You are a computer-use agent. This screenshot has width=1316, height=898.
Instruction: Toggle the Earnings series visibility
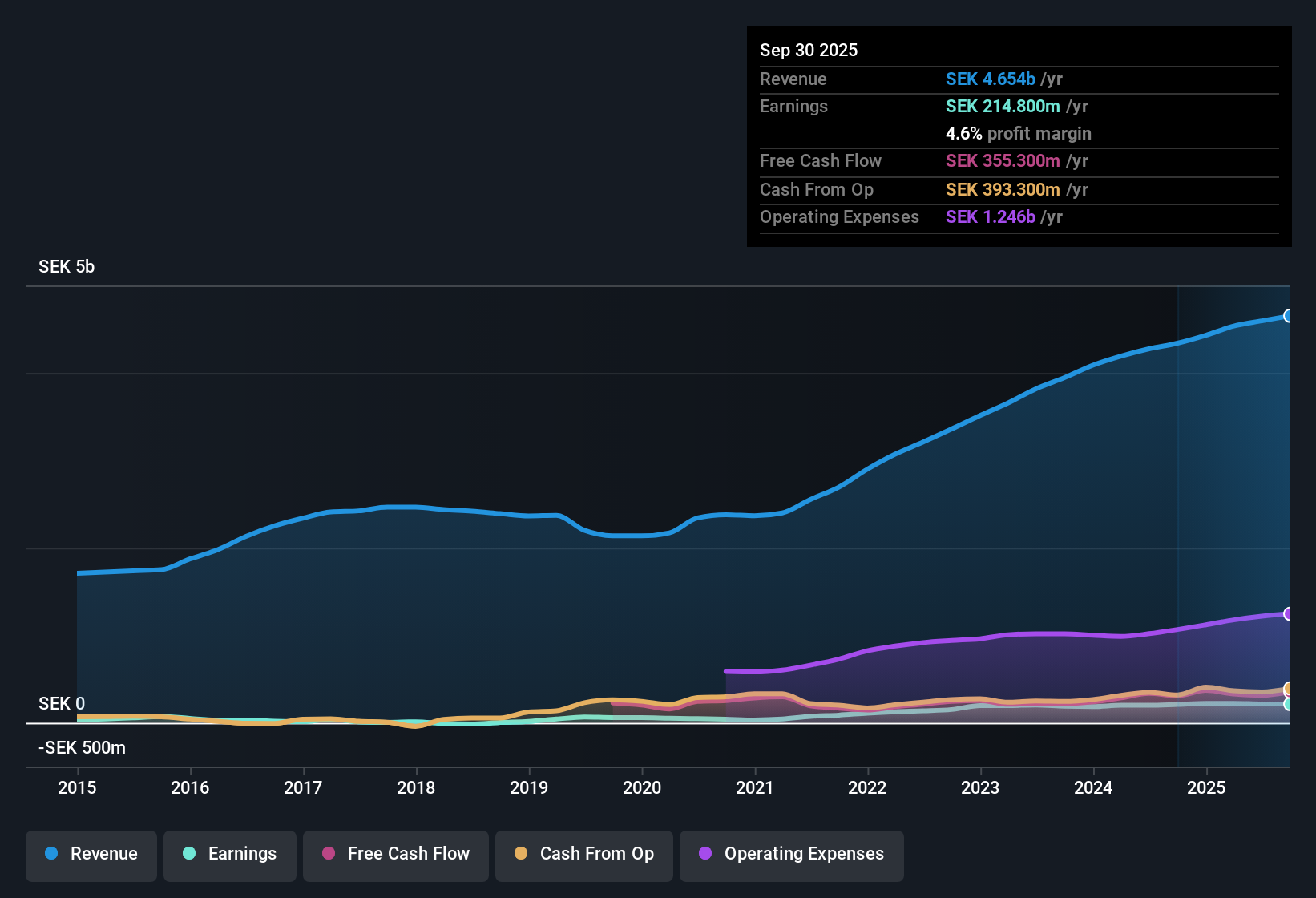coord(229,854)
